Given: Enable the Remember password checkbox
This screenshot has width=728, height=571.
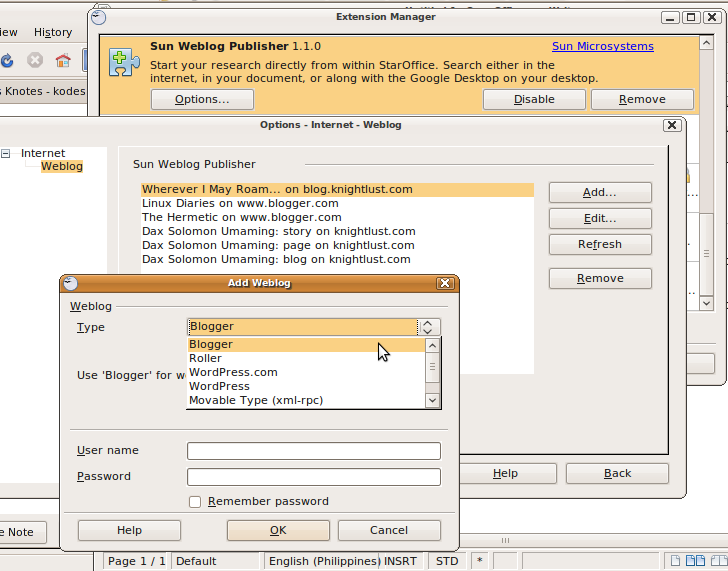Looking at the screenshot, I should [x=195, y=502].
